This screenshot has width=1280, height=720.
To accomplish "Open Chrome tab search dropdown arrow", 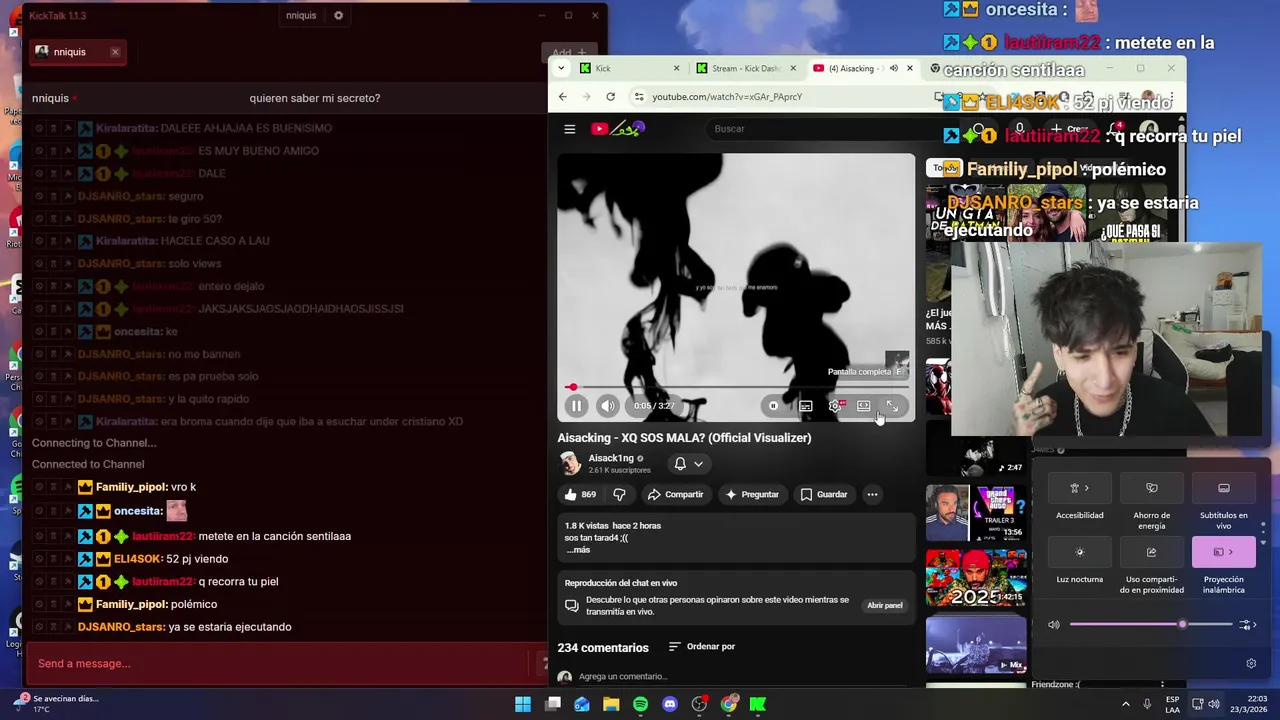I will pyautogui.click(x=561, y=68).
